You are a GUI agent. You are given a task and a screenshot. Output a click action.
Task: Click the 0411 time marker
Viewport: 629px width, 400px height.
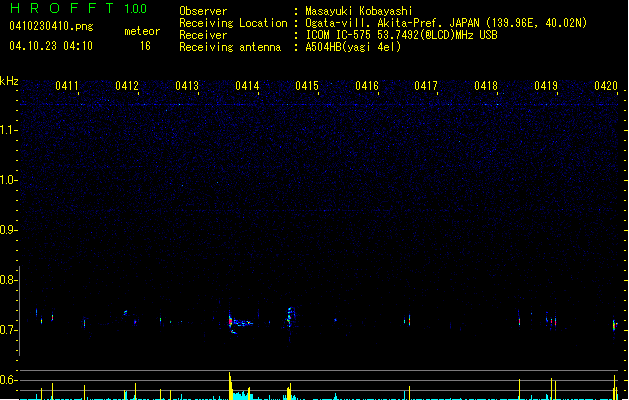coord(67,86)
